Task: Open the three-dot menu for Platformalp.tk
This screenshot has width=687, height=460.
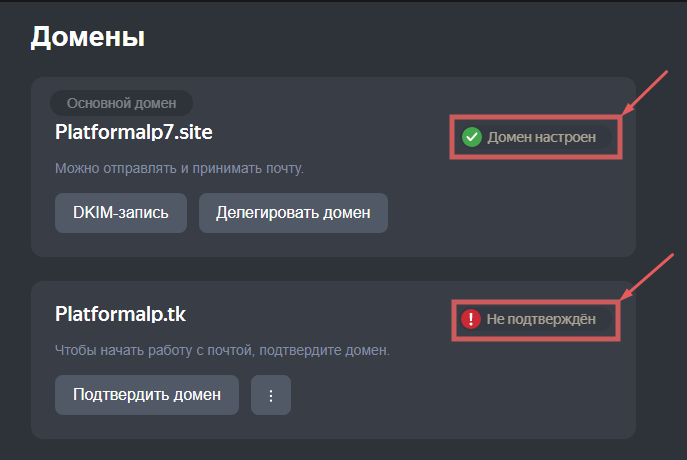Action: tap(270, 395)
